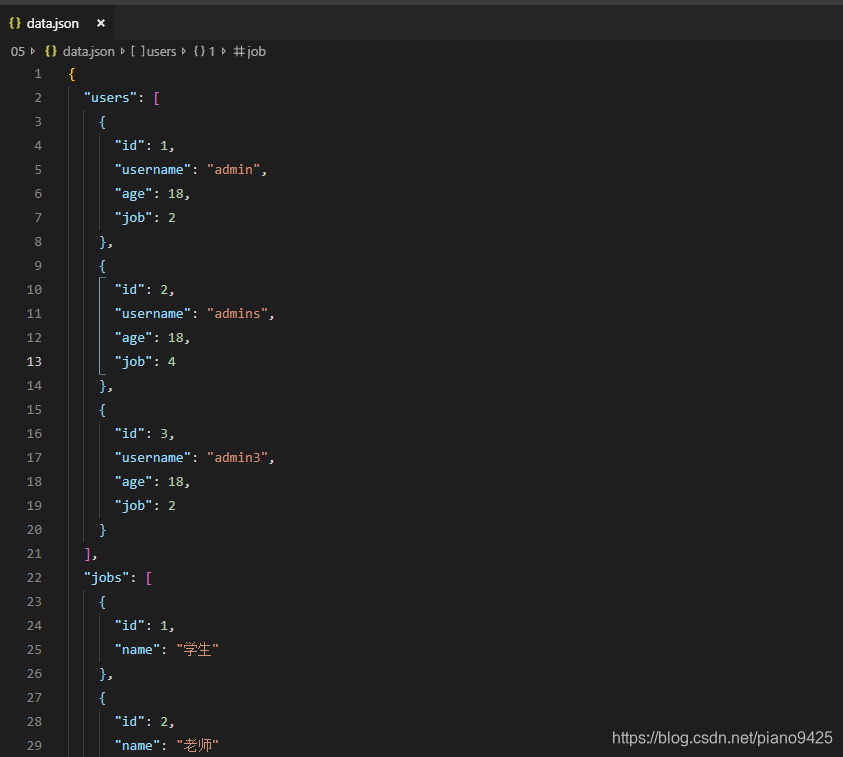Click line number 1 in gutter
This screenshot has height=757, width=843.
click(38, 74)
